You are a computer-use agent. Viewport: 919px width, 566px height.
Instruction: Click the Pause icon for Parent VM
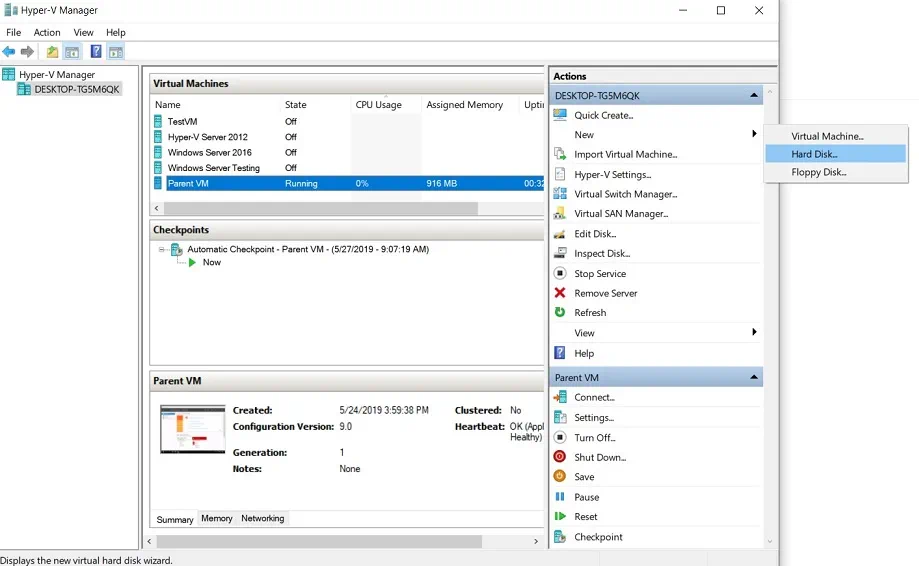(560, 497)
